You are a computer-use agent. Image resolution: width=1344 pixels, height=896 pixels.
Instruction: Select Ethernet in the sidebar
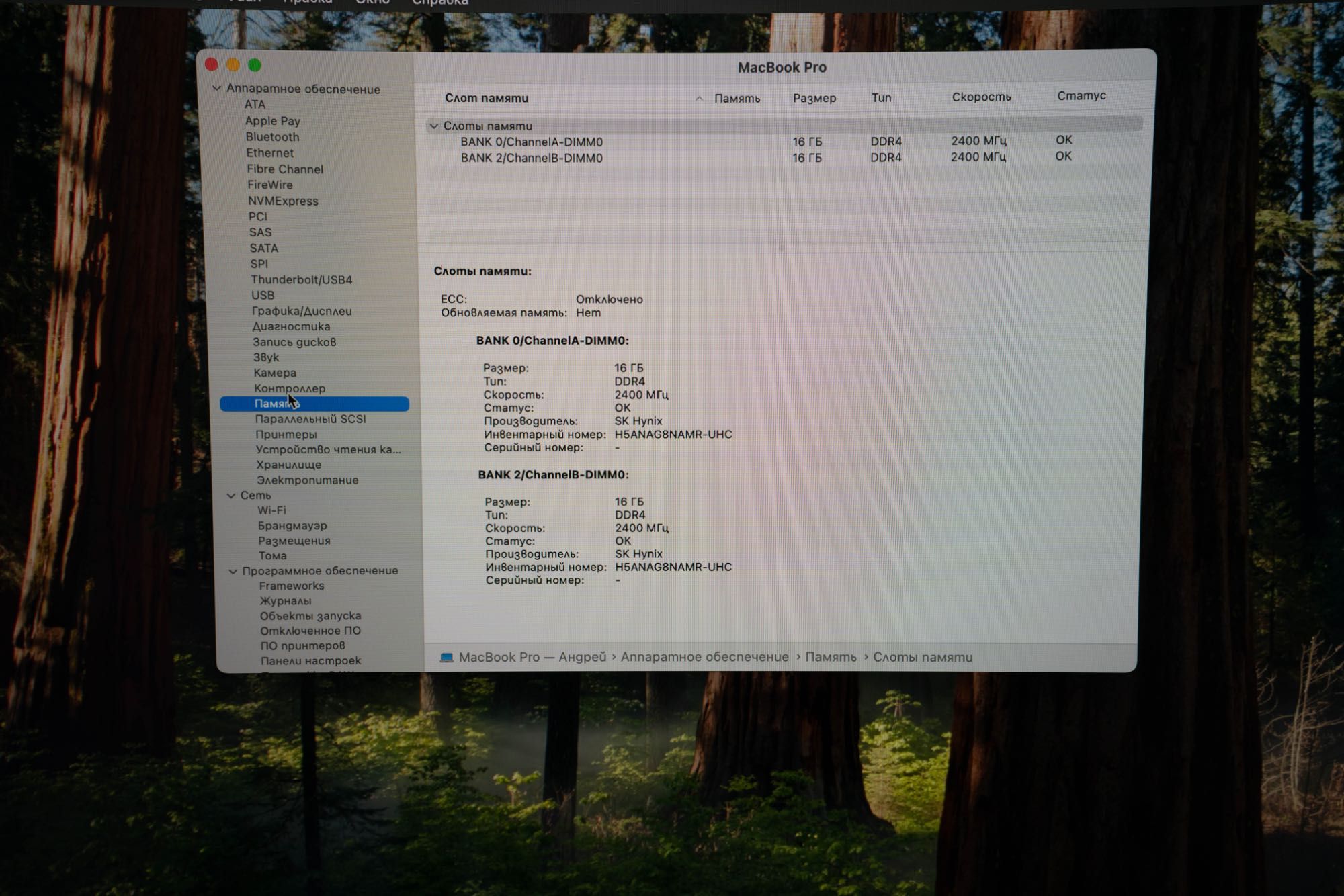pos(269,153)
